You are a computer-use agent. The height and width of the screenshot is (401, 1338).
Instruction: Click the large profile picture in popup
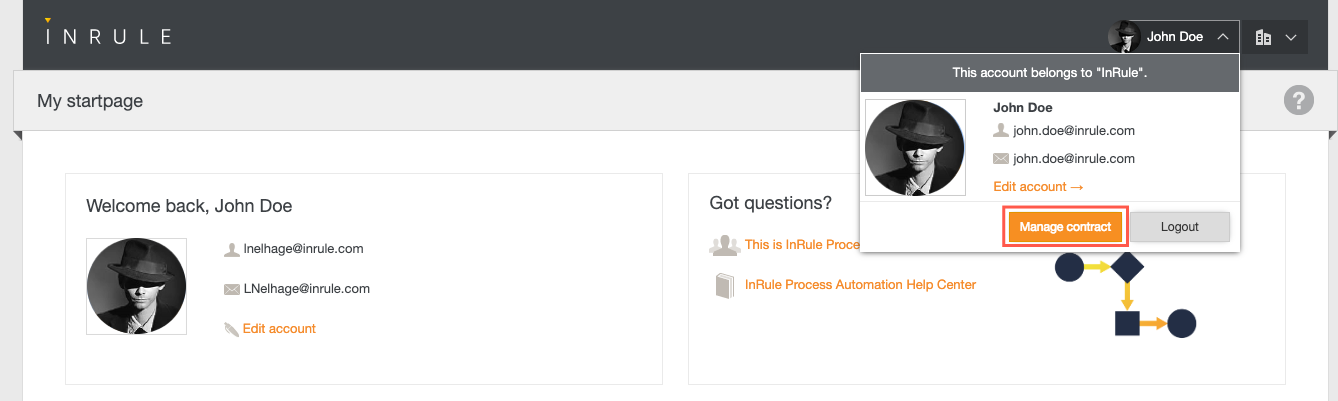(x=915, y=147)
